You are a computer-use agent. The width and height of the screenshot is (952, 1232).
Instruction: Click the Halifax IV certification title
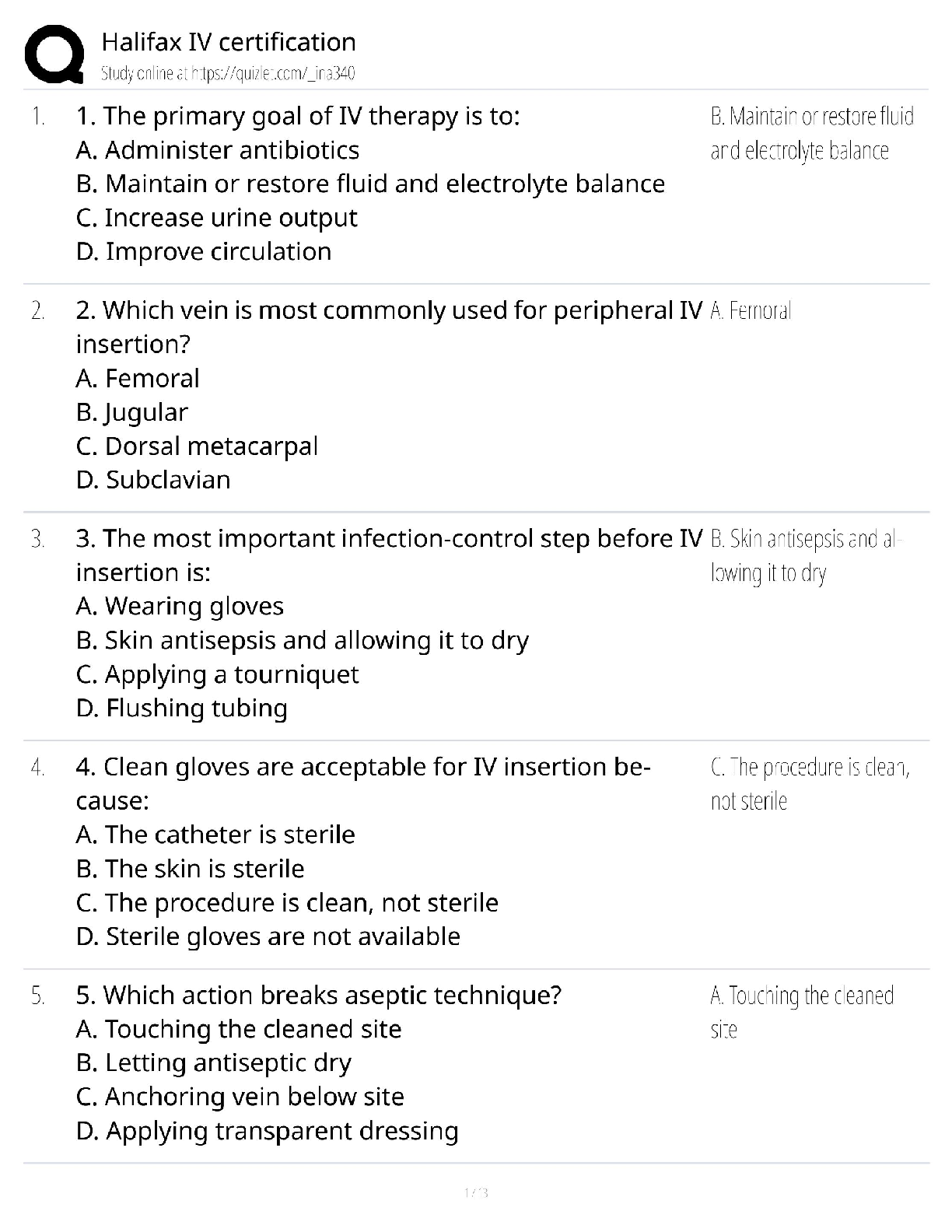(x=229, y=42)
